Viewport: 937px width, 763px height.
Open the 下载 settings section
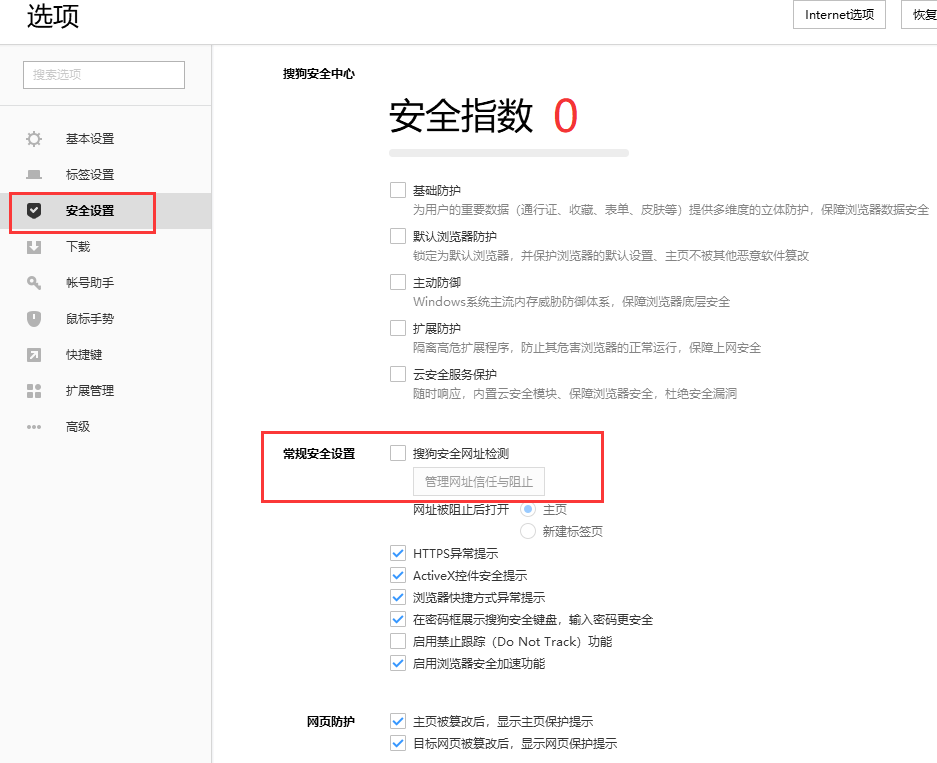point(78,247)
